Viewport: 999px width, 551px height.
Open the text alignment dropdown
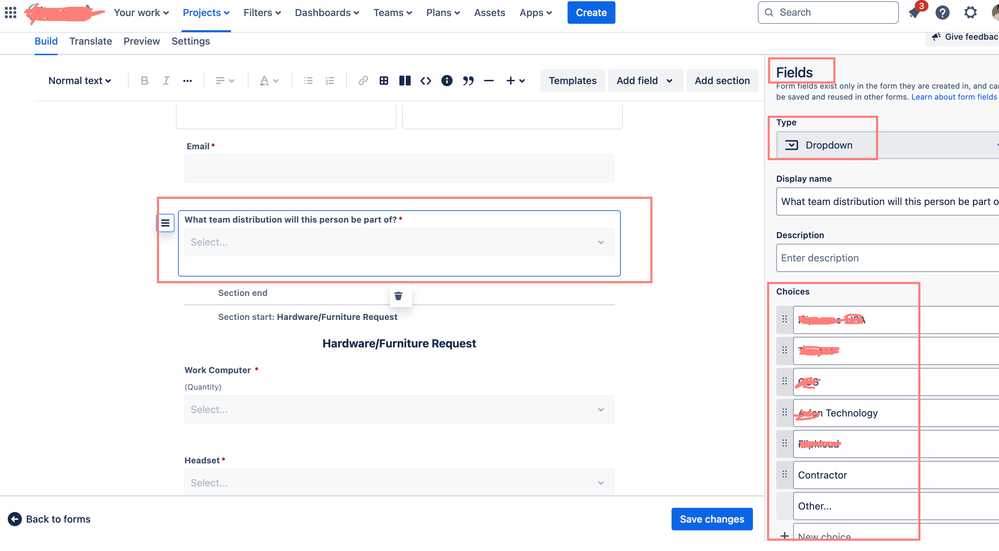(224, 81)
